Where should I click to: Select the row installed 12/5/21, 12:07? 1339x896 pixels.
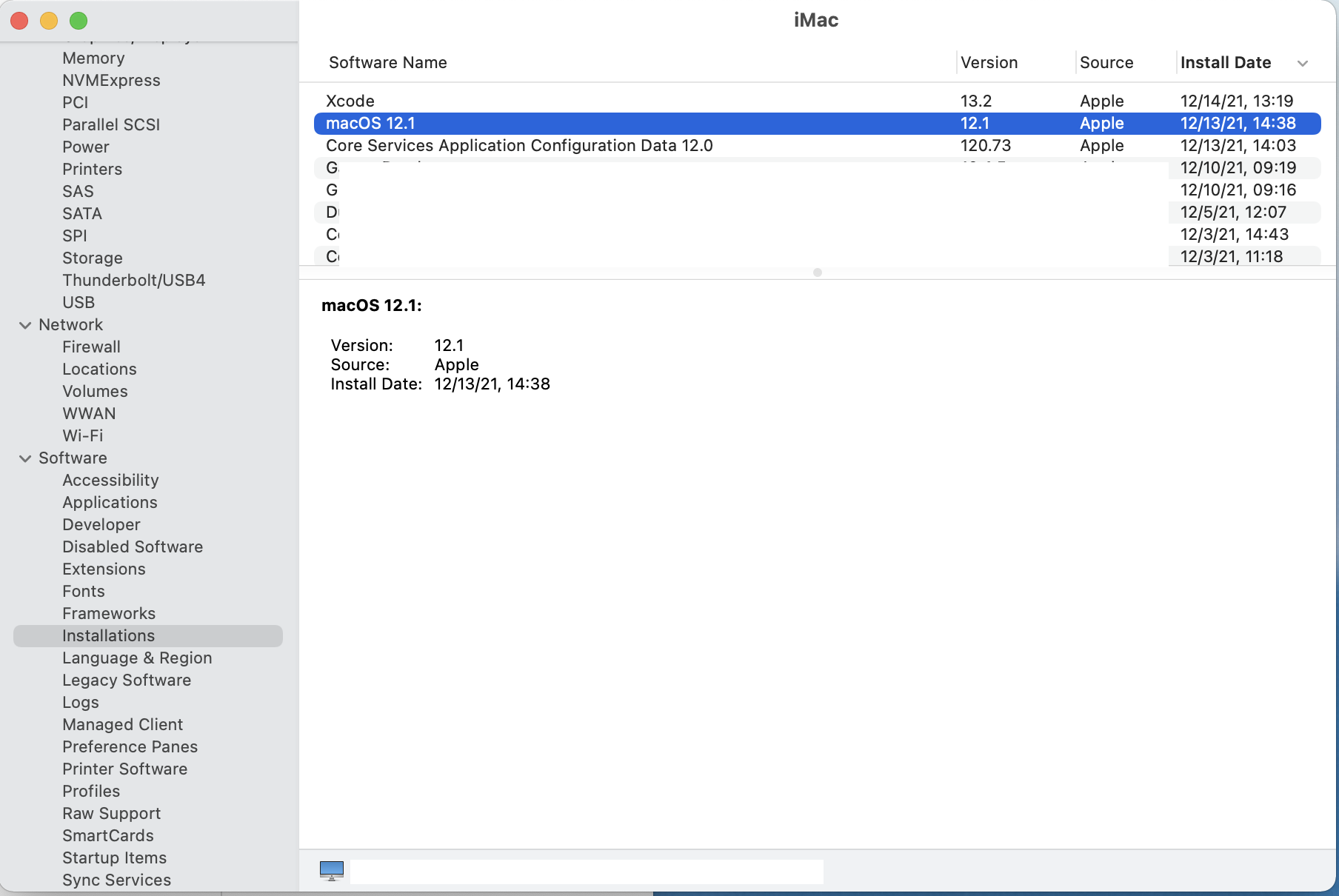coord(818,213)
